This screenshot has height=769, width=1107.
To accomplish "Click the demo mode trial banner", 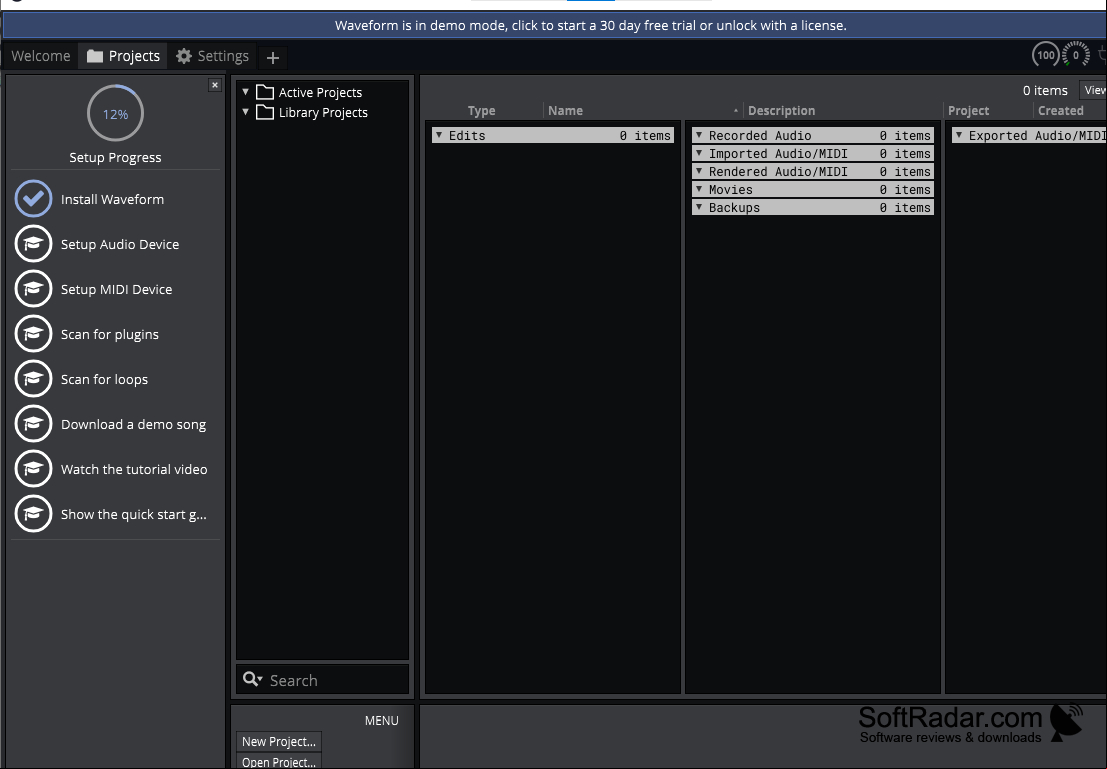I will tap(554, 25).
